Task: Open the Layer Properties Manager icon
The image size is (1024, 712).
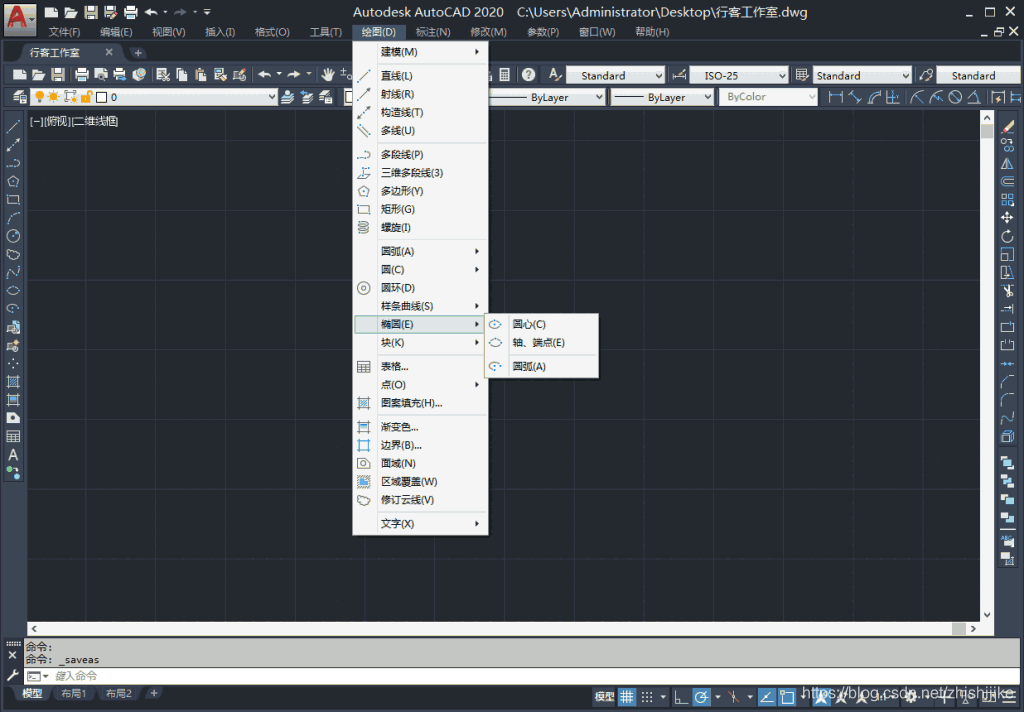Action: pos(20,97)
